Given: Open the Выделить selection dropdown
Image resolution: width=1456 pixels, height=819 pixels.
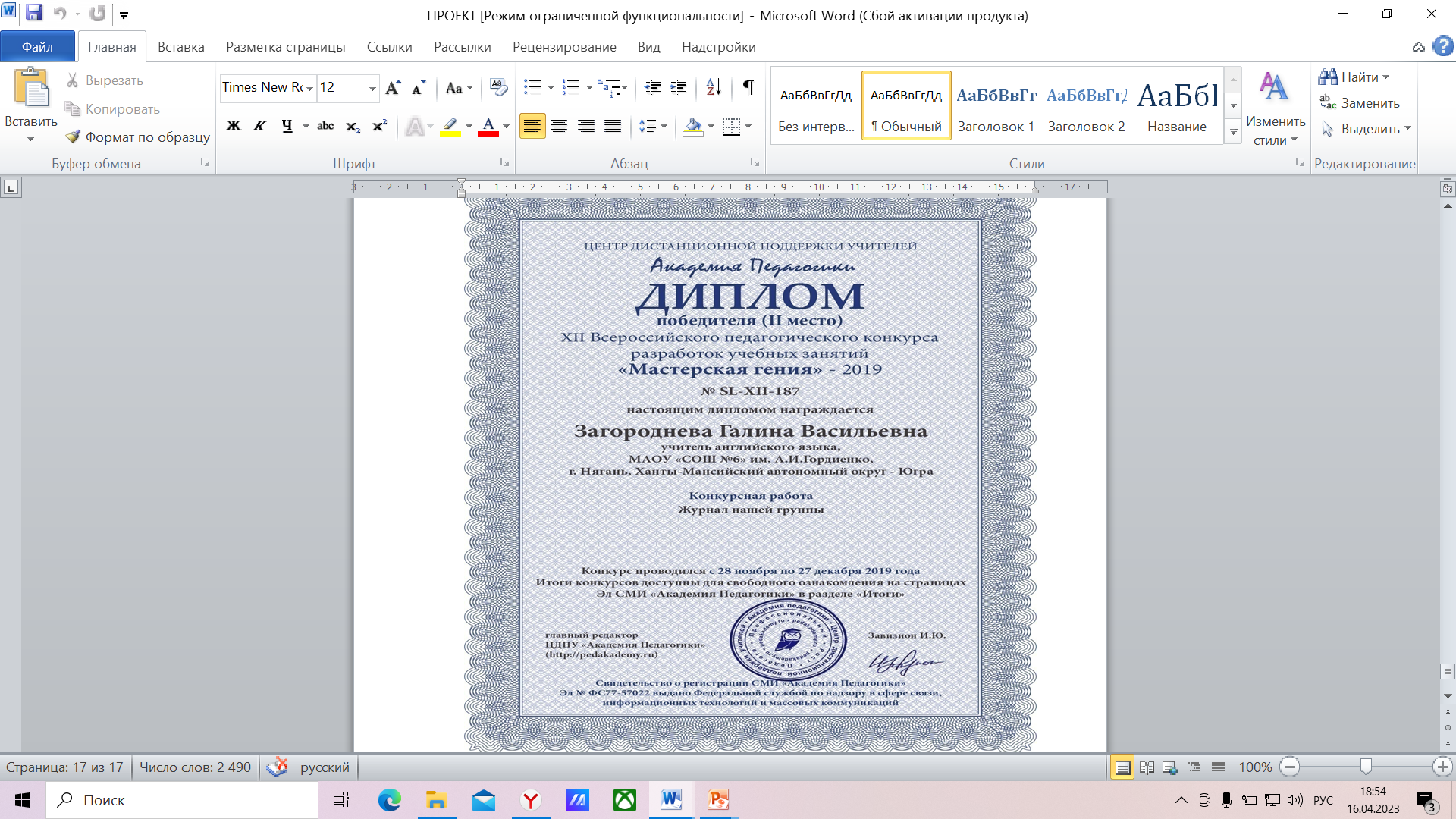Looking at the screenshot, I should coord(1366,129).
